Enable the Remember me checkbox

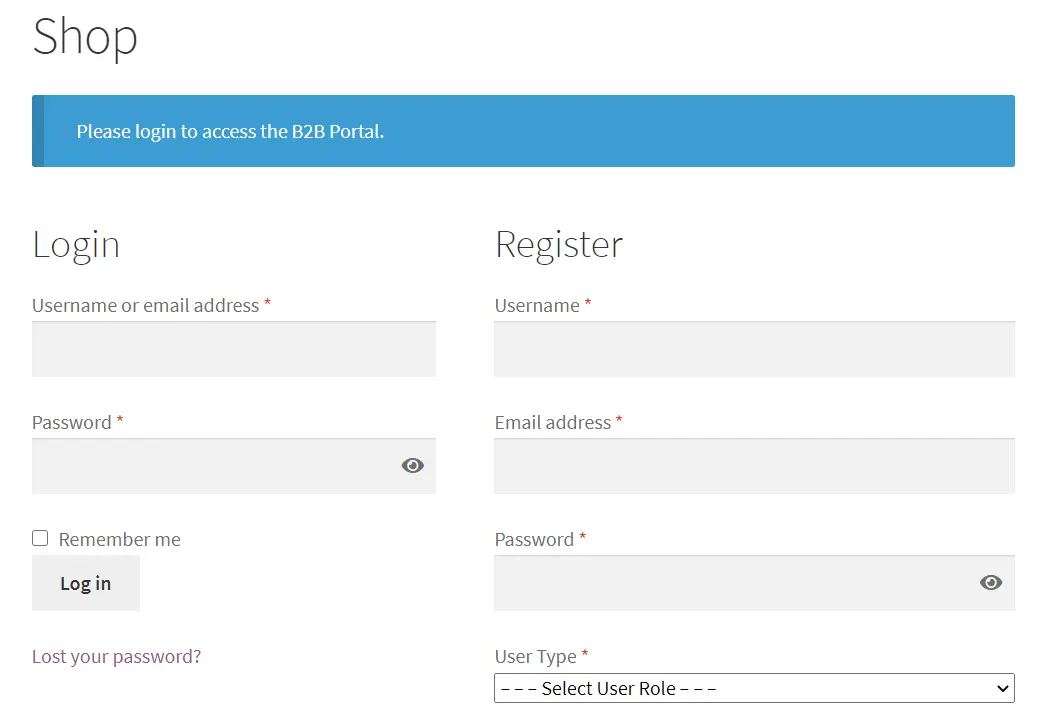40,538
